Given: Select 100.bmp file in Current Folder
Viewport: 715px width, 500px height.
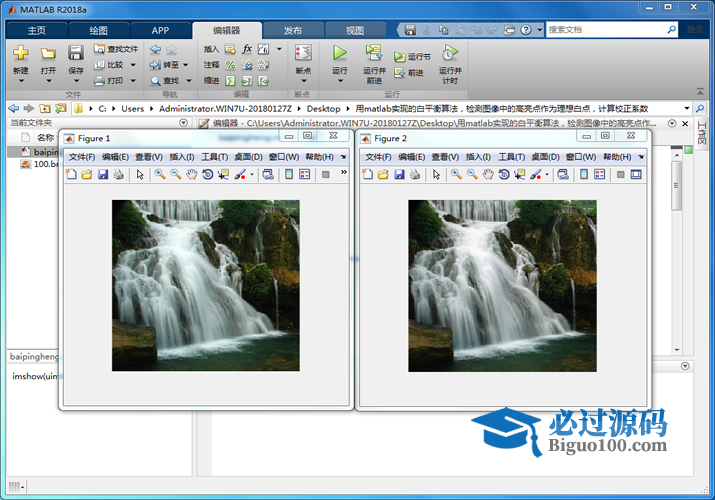Looking at the screenshot, I should tap(40, 164).
